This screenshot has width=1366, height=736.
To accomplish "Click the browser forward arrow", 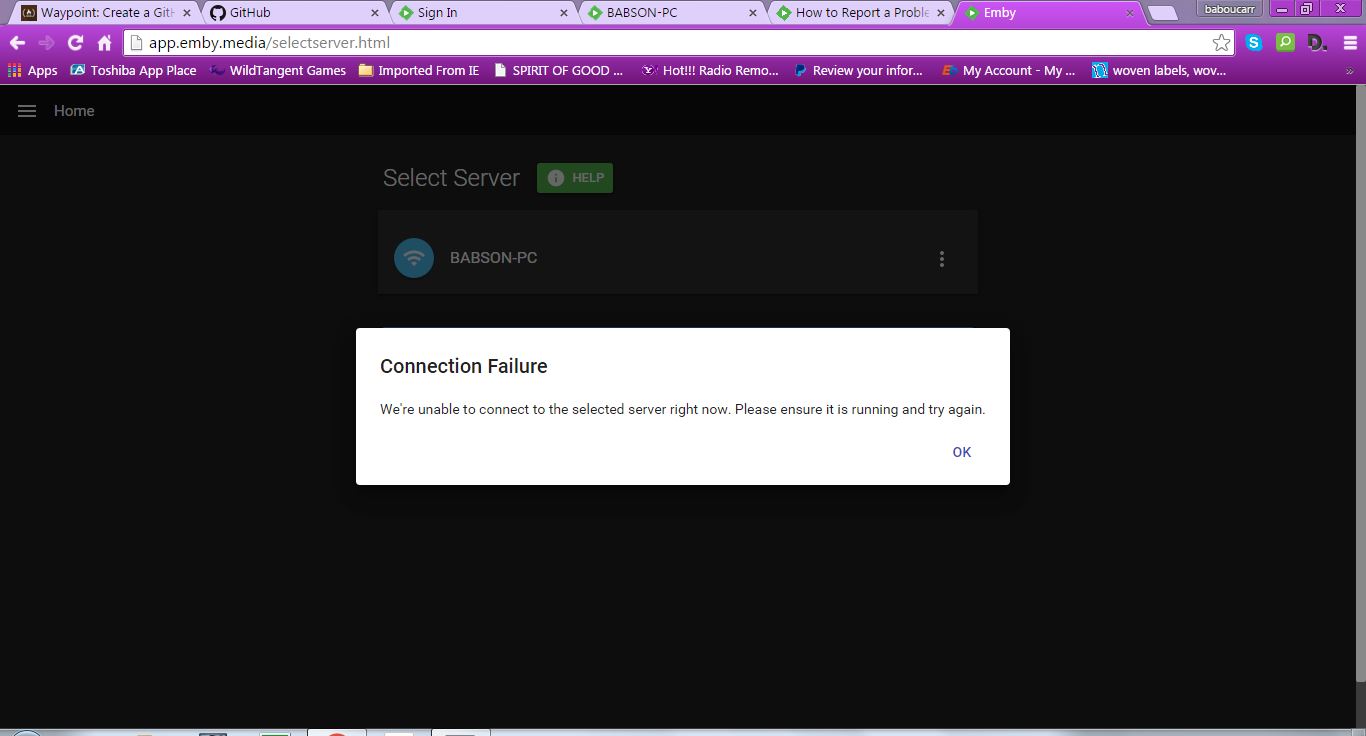I will tap(46, 43).
